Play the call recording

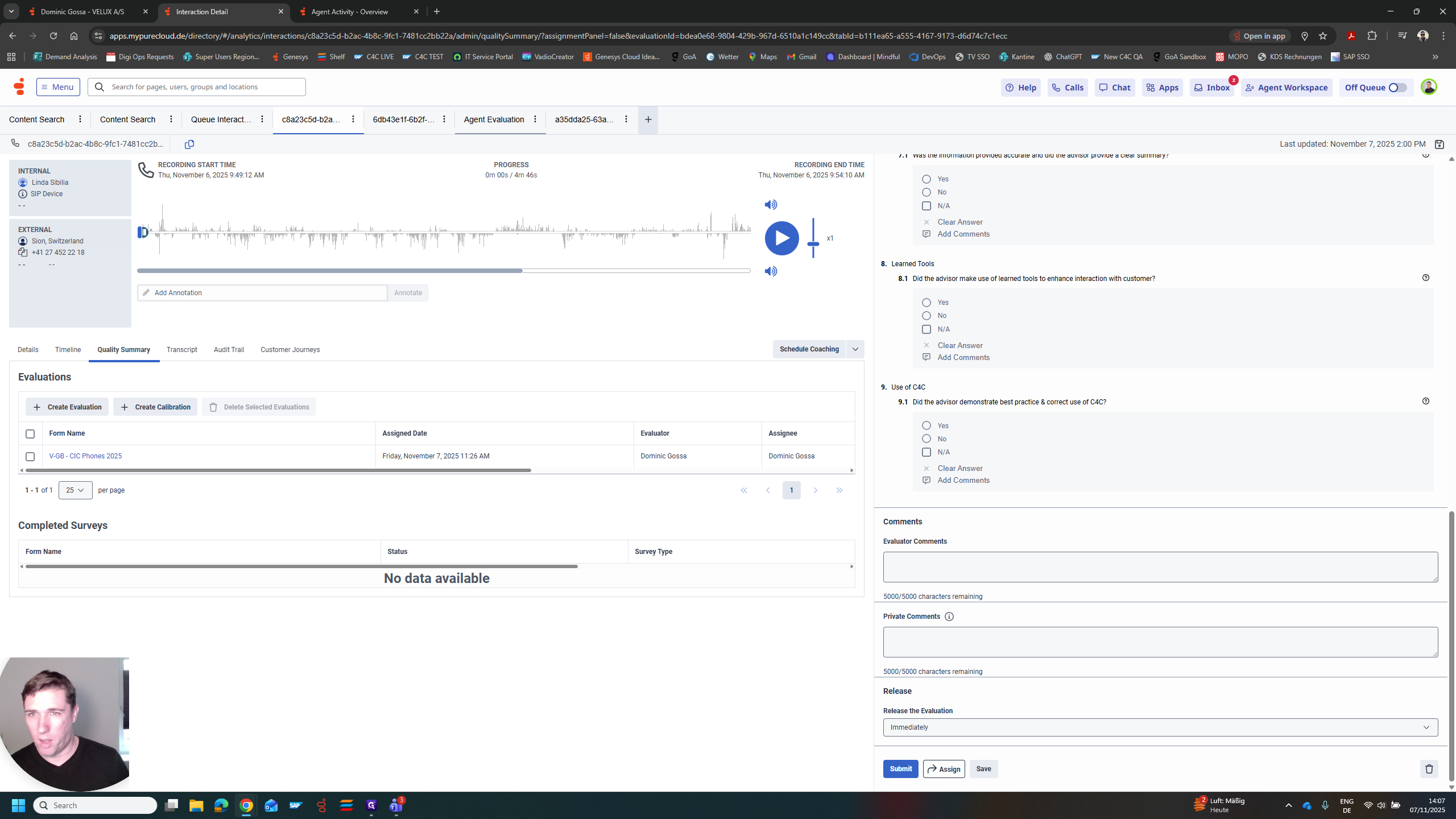click(x=781, y=238)
